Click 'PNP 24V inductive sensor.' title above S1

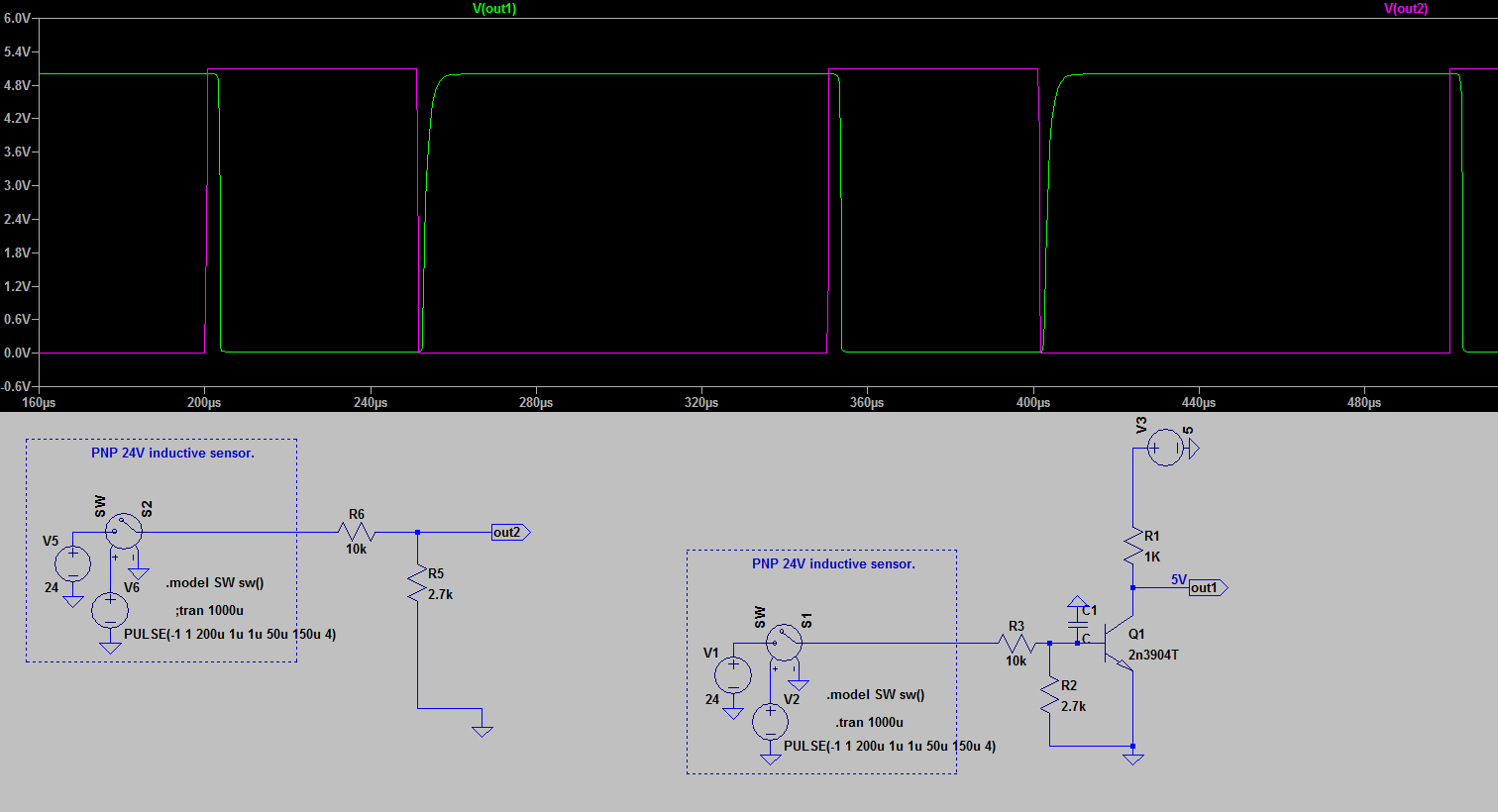coord(833,564)
